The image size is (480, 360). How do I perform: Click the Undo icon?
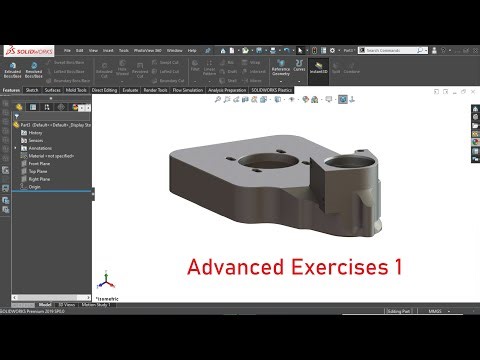[x=286, y=51]
